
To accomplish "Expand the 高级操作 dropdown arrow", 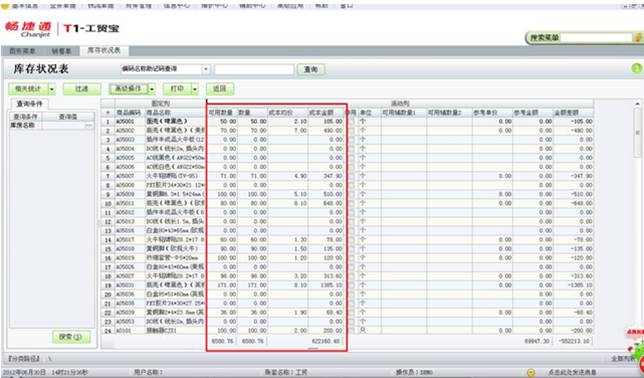I will tap(152, 89).
